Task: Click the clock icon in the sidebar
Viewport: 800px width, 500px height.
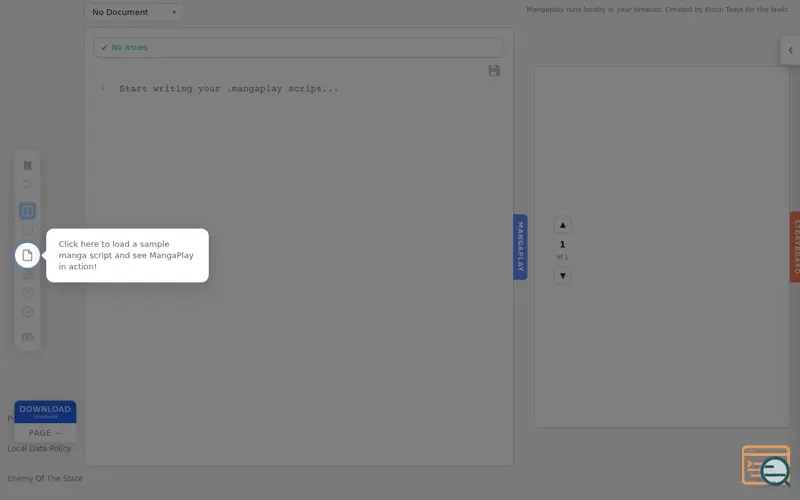Action: pos(28,311)
